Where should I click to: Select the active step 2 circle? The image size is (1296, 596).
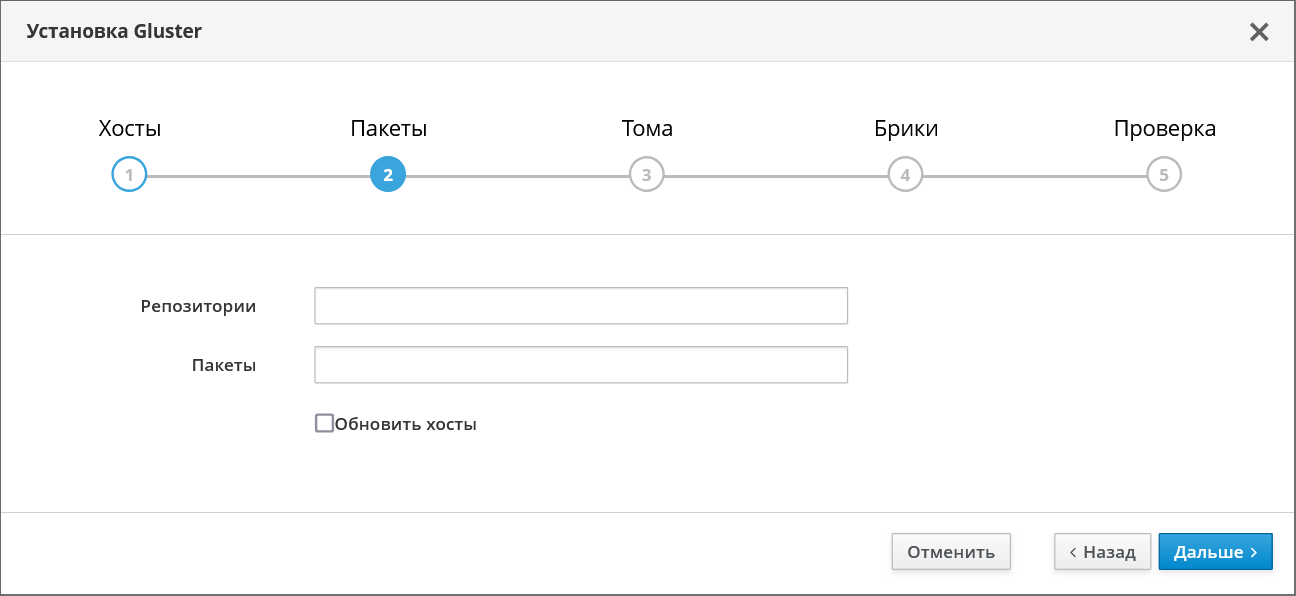388,174
